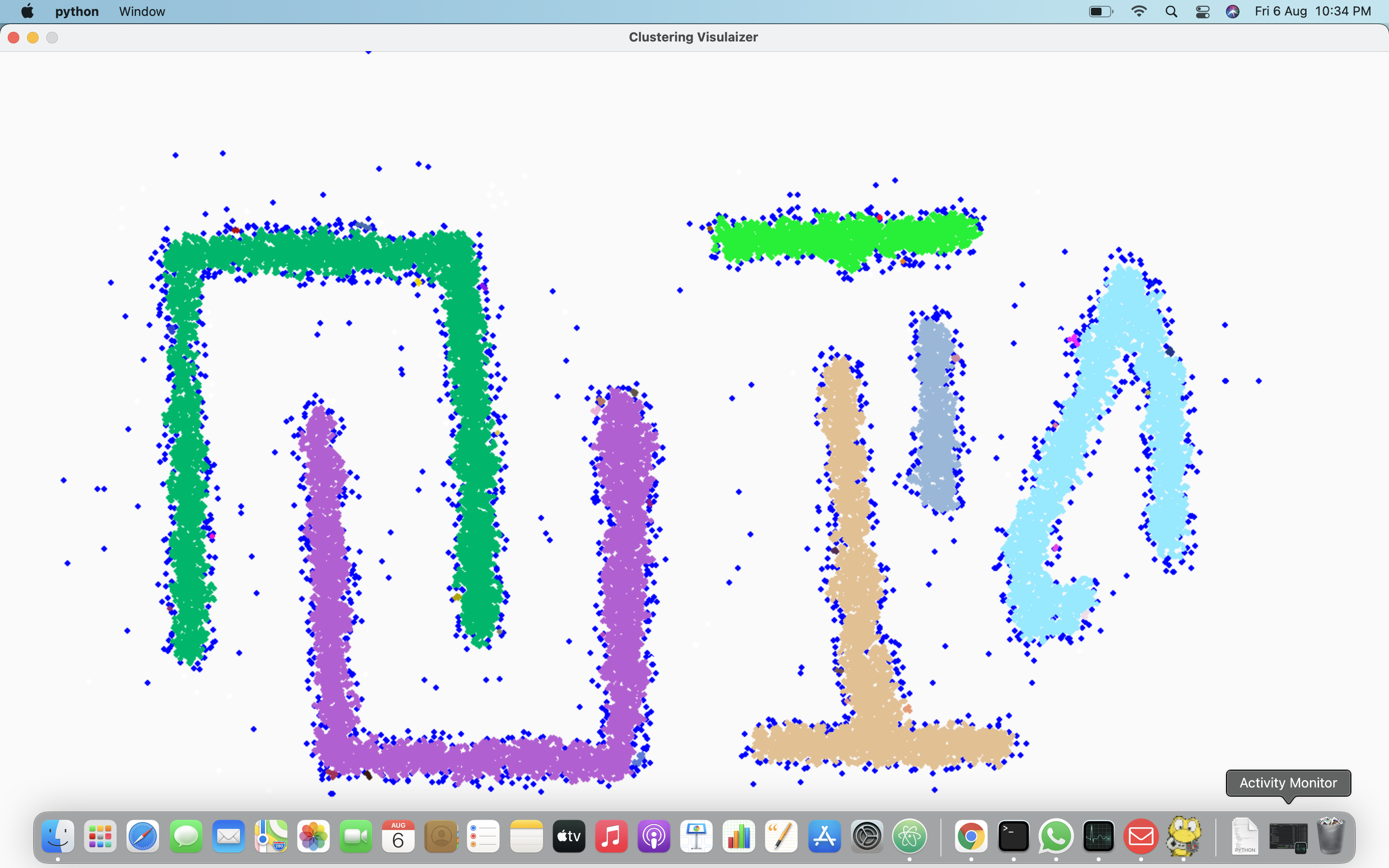Expand the Apple menu
The height and width of the screenshot is (868, 1389).
[27, 11]
